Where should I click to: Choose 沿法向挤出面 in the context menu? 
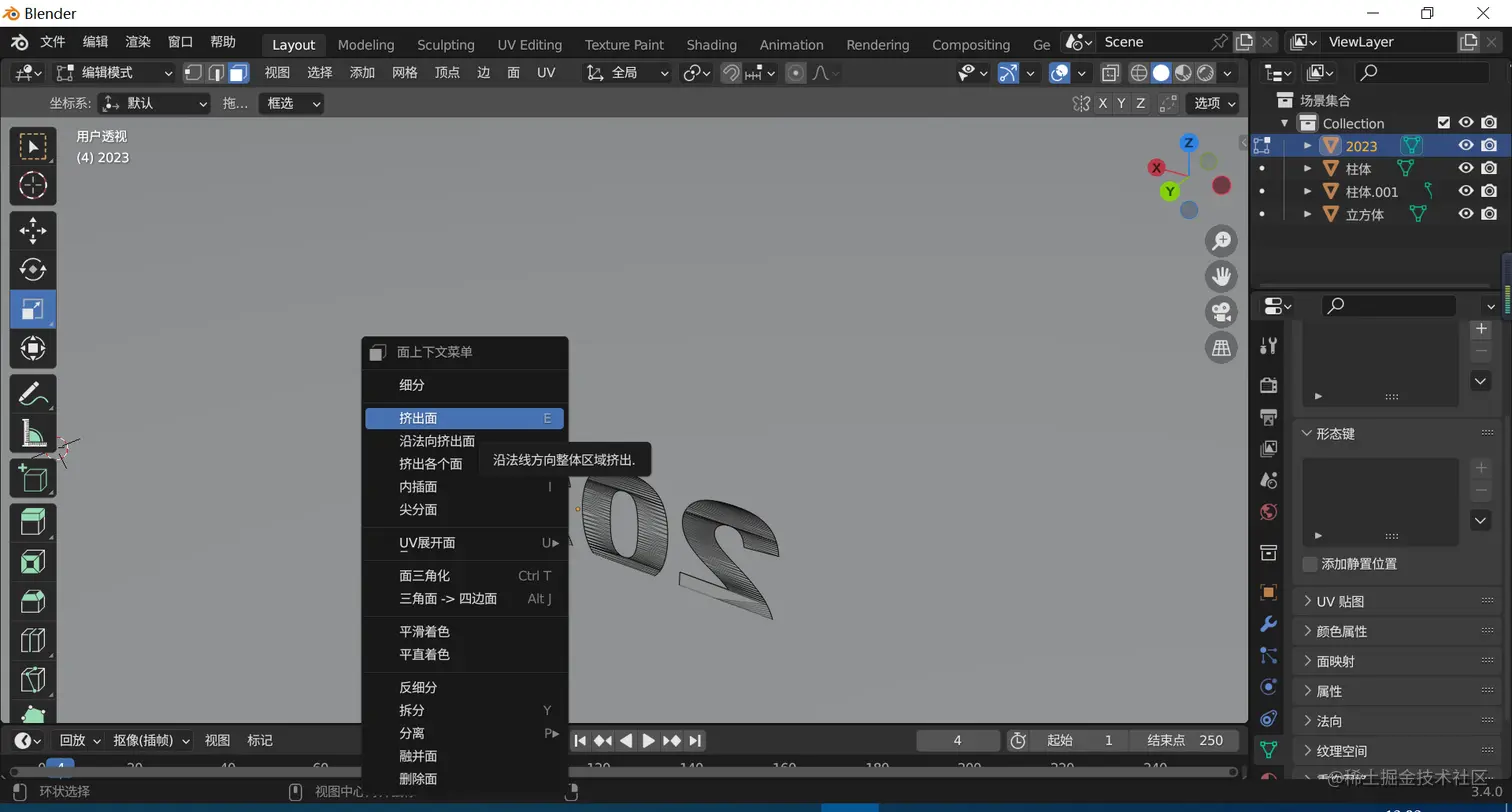(465, 441)
